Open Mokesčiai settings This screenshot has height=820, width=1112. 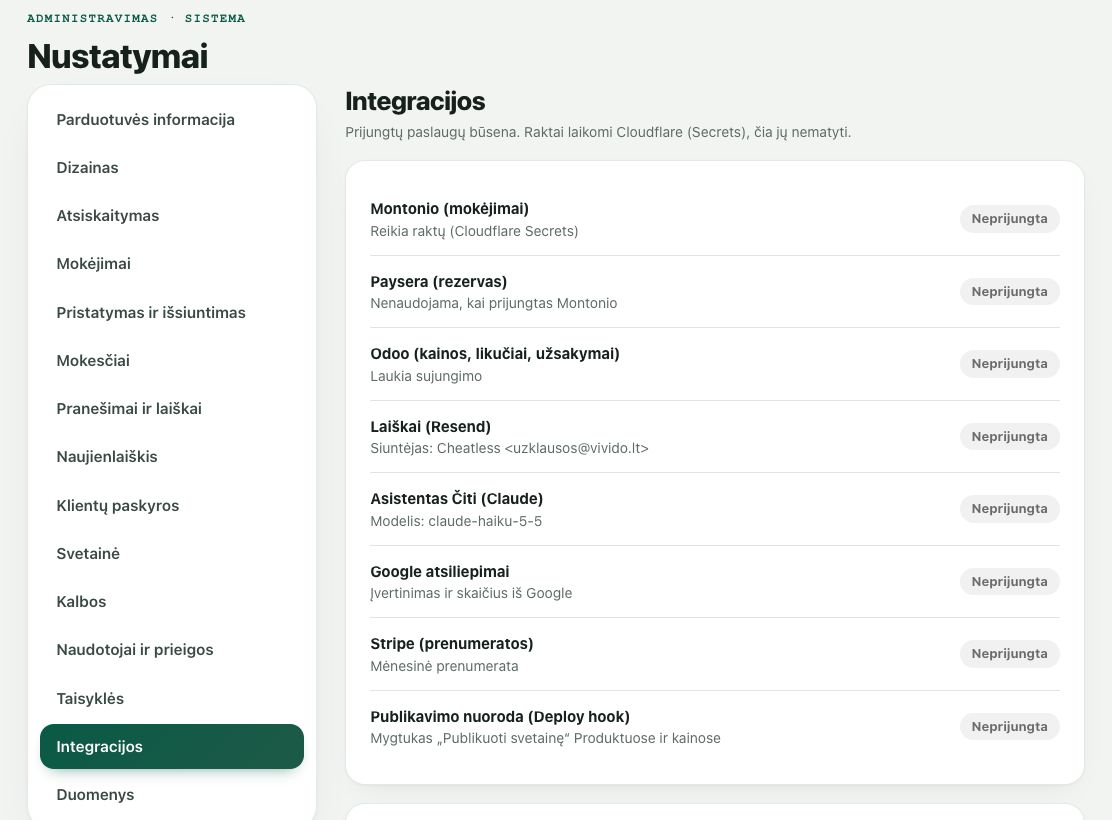point(172,361)
